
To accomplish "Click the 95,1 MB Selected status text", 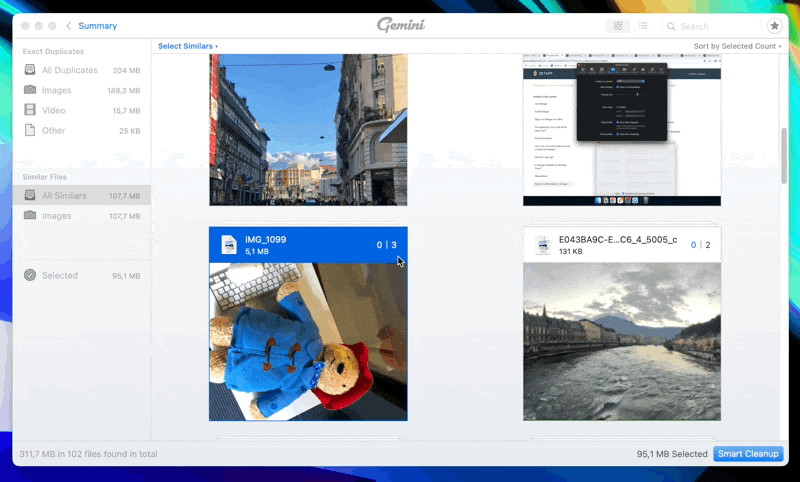I will 672,453.
